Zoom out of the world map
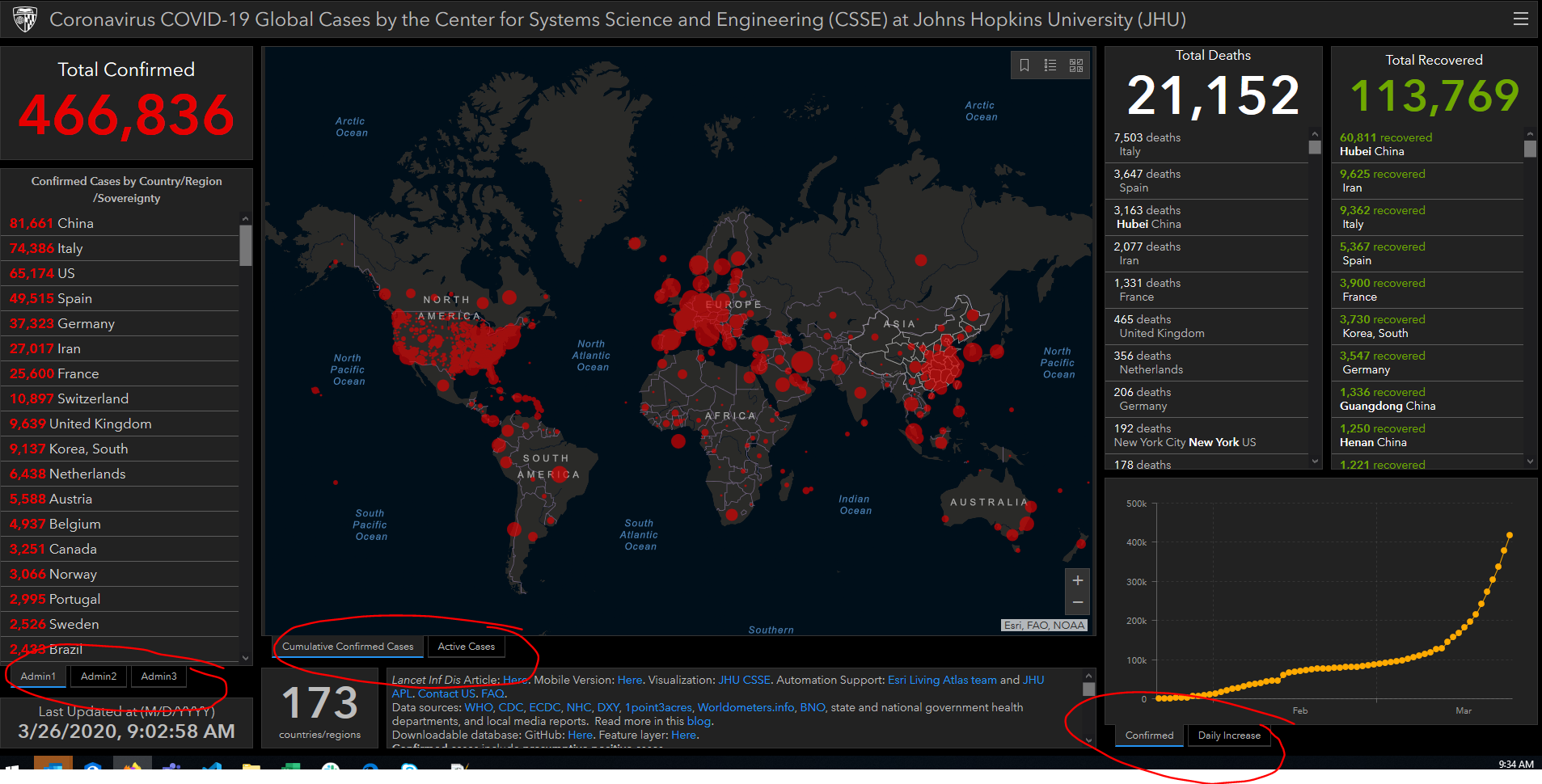 coord(1077,603)
